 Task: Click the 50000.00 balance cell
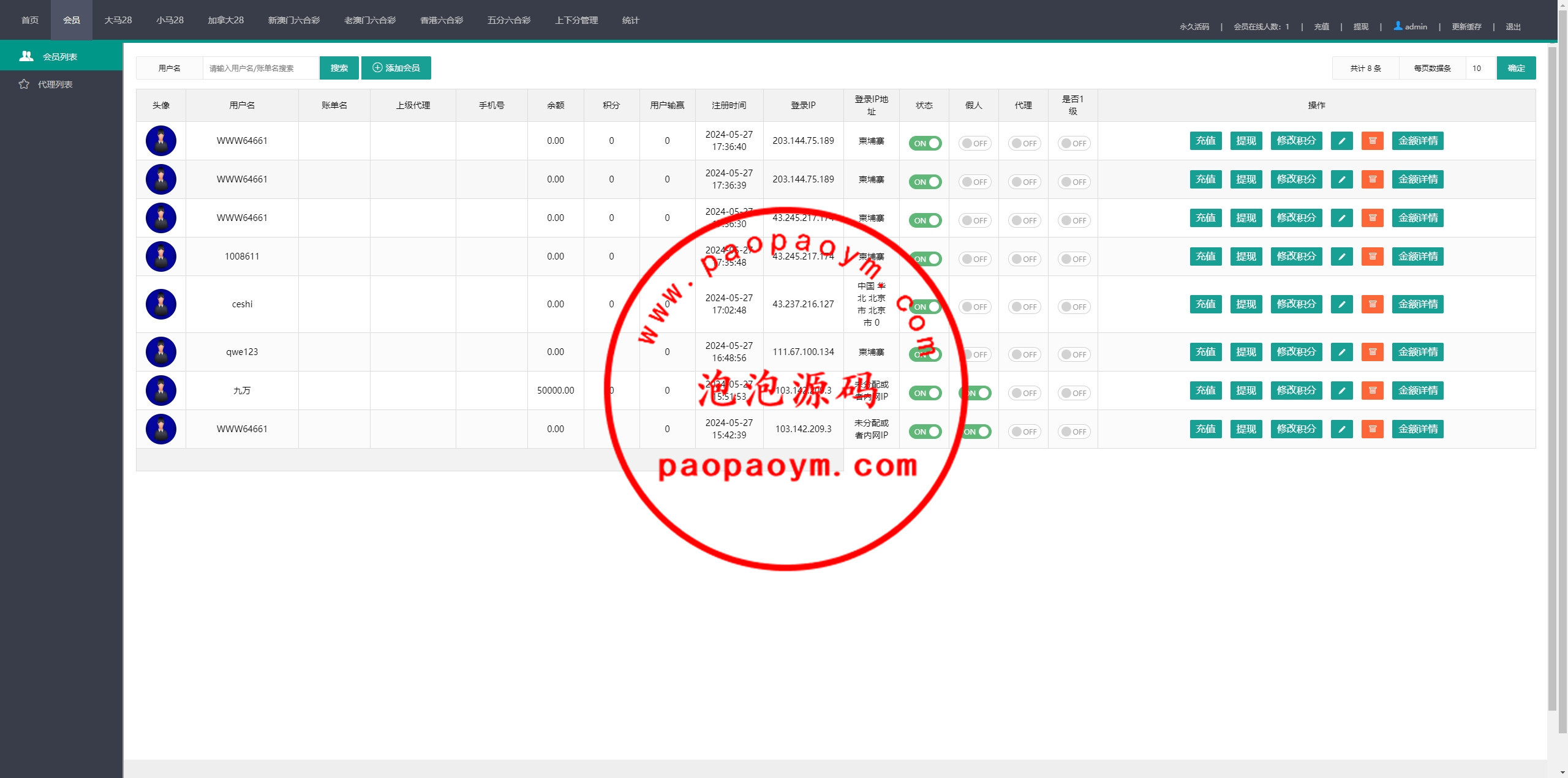pyautogui.click(x=556, y=391)
